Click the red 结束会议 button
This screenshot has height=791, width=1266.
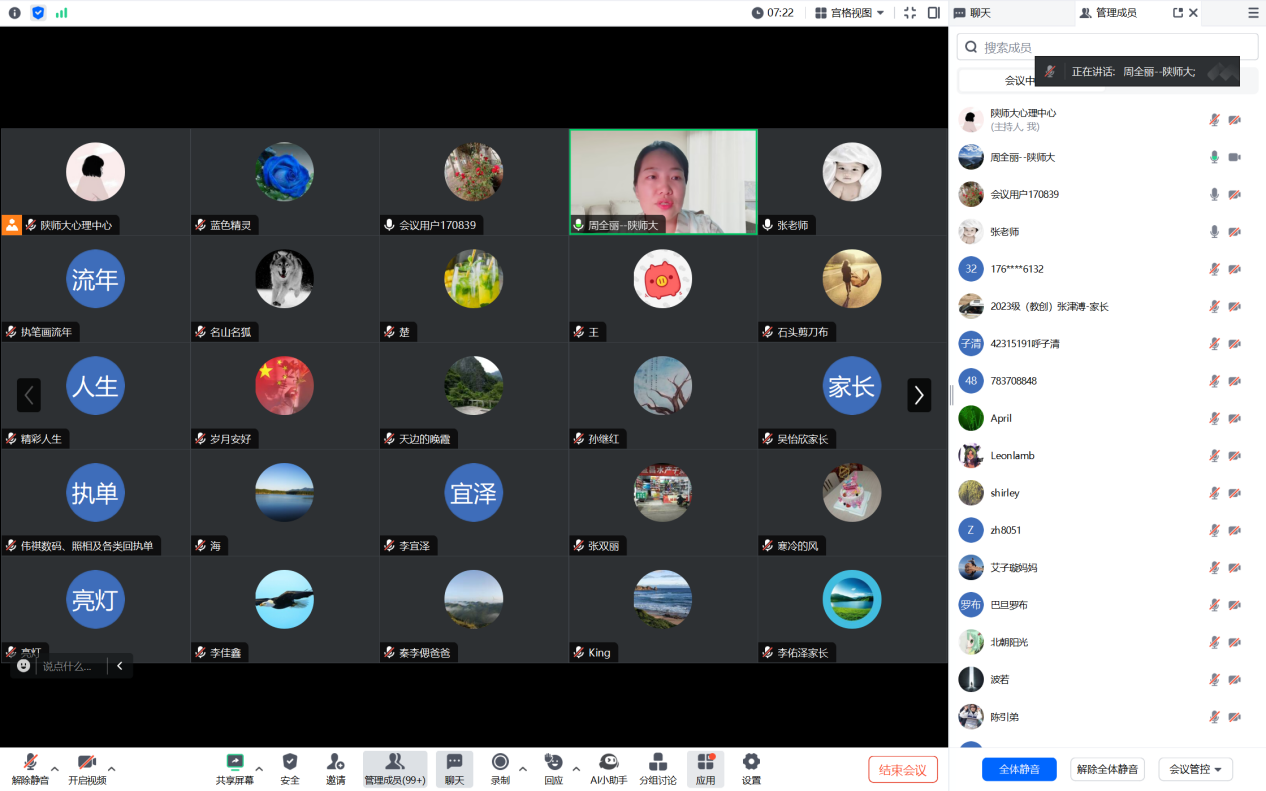pos(902,769)
